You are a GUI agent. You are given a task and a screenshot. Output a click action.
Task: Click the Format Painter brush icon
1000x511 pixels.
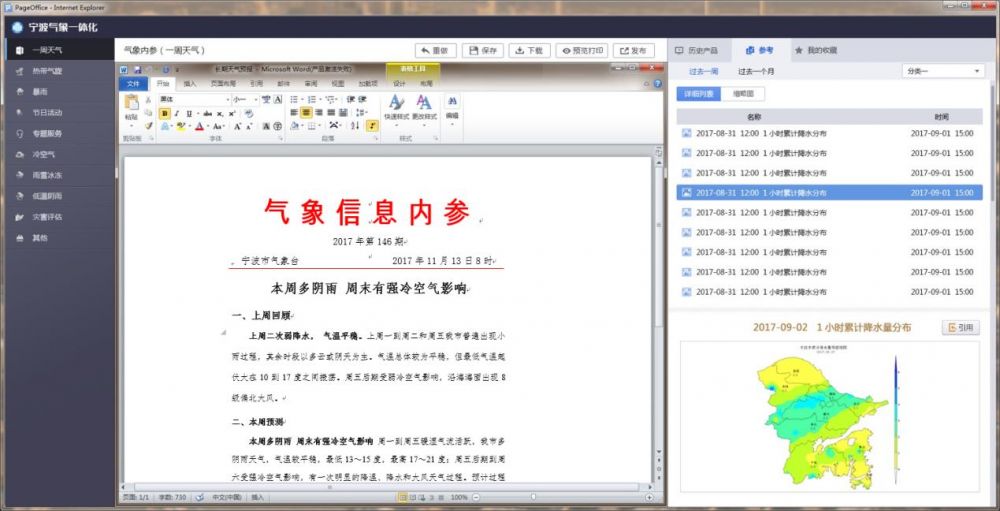click(149, 126)
